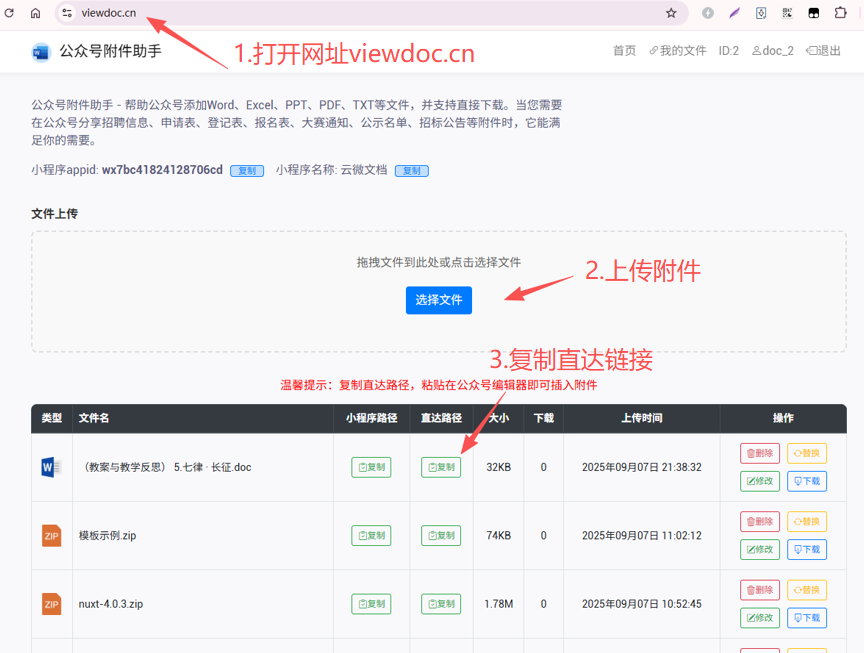
Task: Open the 我的文件 navigation item
Action: (x=676, y=51)
